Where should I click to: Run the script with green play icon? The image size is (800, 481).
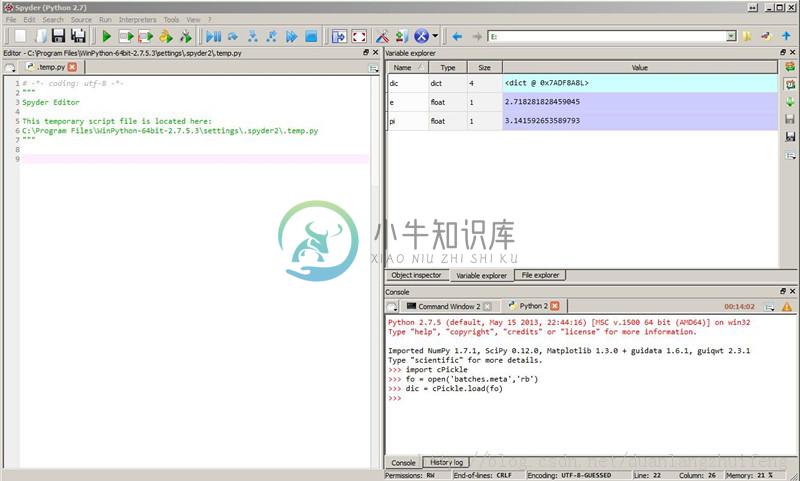coord(107,36)
